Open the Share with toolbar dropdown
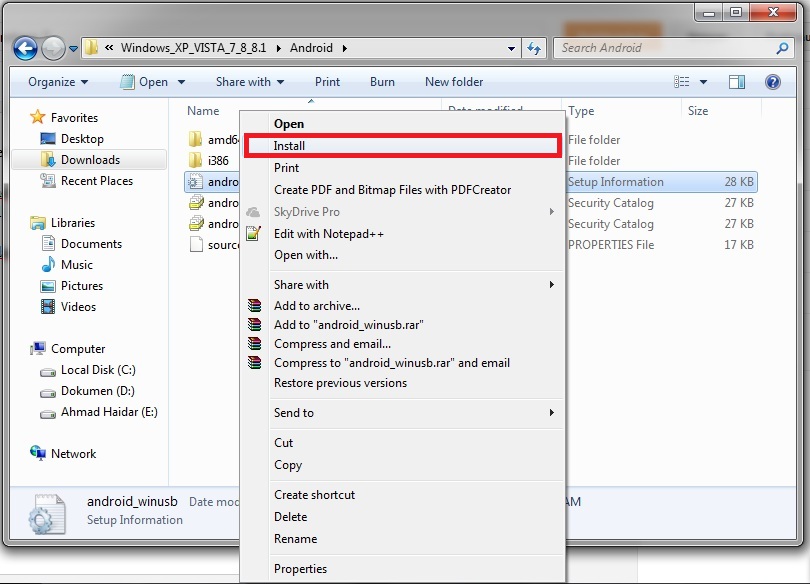Image resolution: width=810 pixels, height=584 pixels. pos(250,82)
